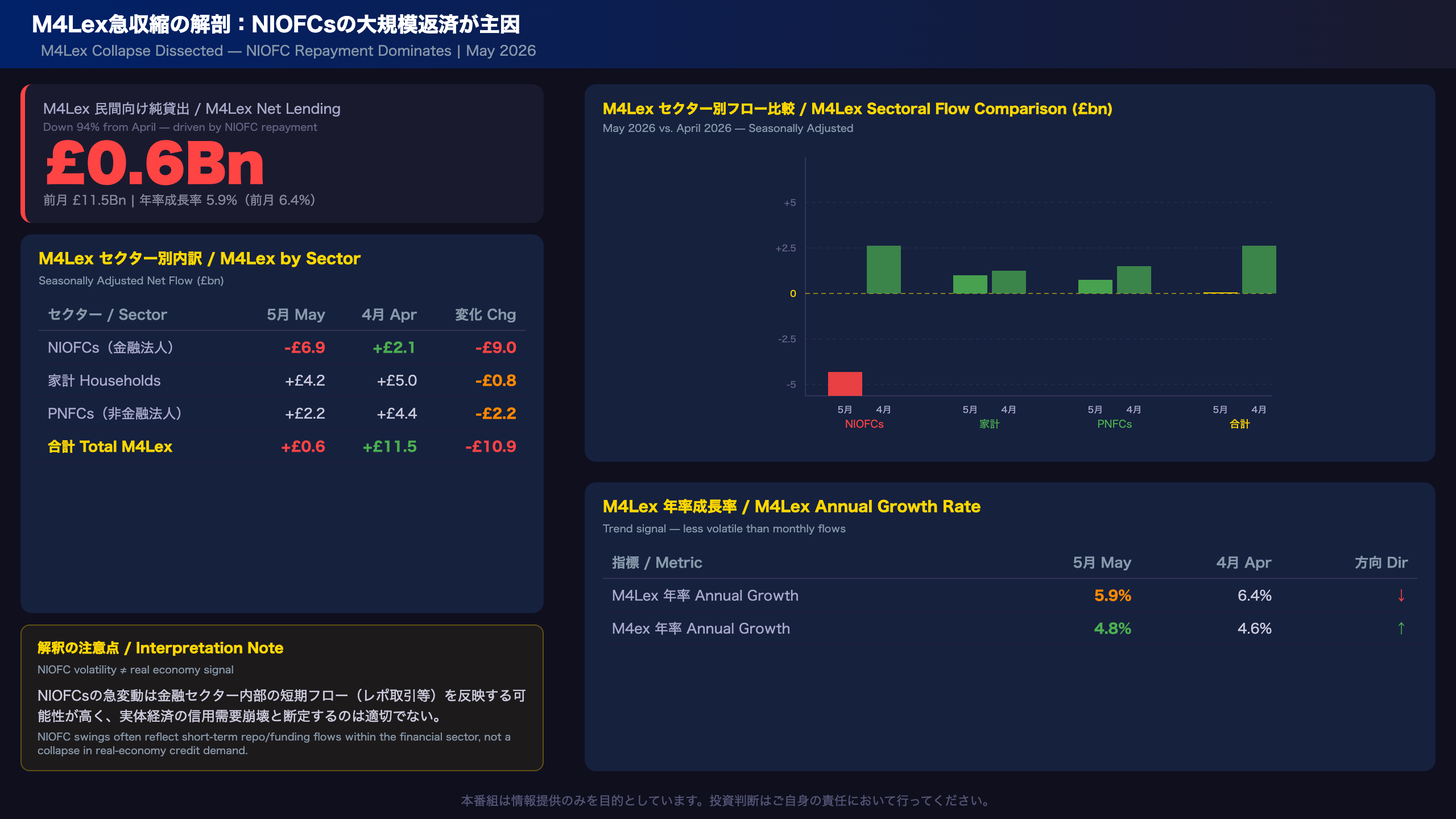Click Total M4Lex April value +£11.5
1456x819 pixels.
click(390, 446)
